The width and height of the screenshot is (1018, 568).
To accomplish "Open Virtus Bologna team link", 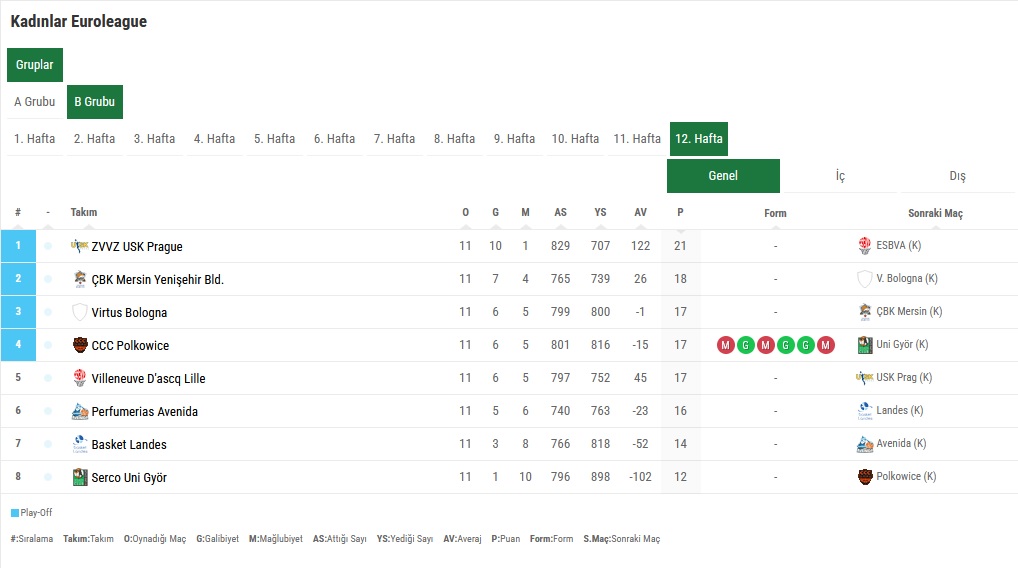I will point(129,312).
